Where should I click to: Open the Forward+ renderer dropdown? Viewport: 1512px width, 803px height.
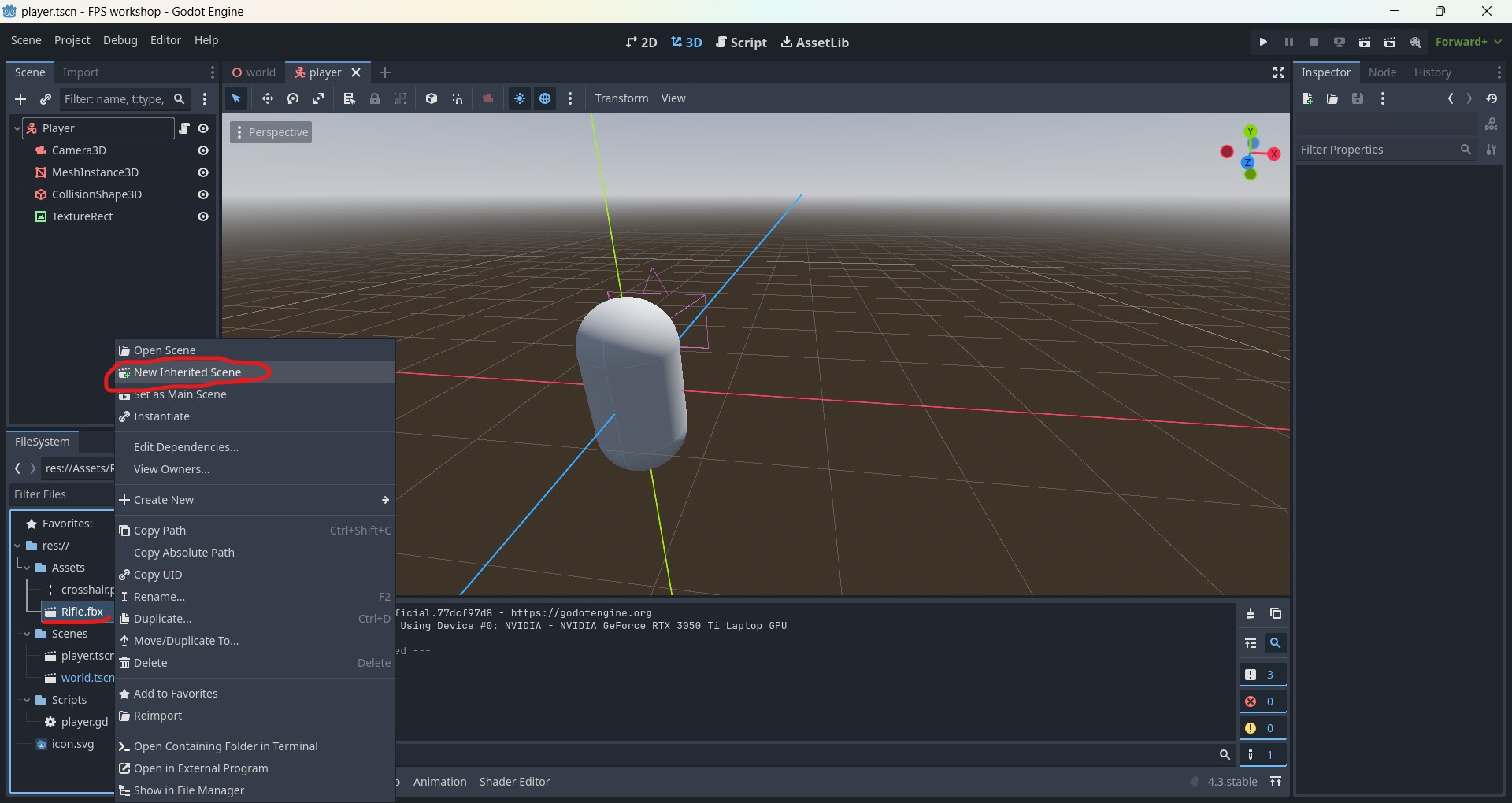tap(1469, 42)
